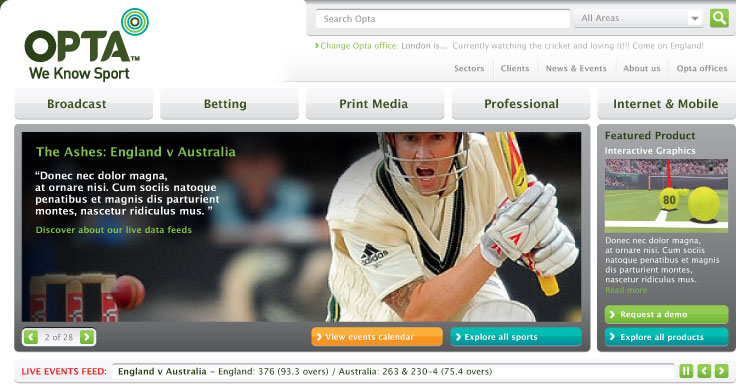Show next live events feed item

722,371
